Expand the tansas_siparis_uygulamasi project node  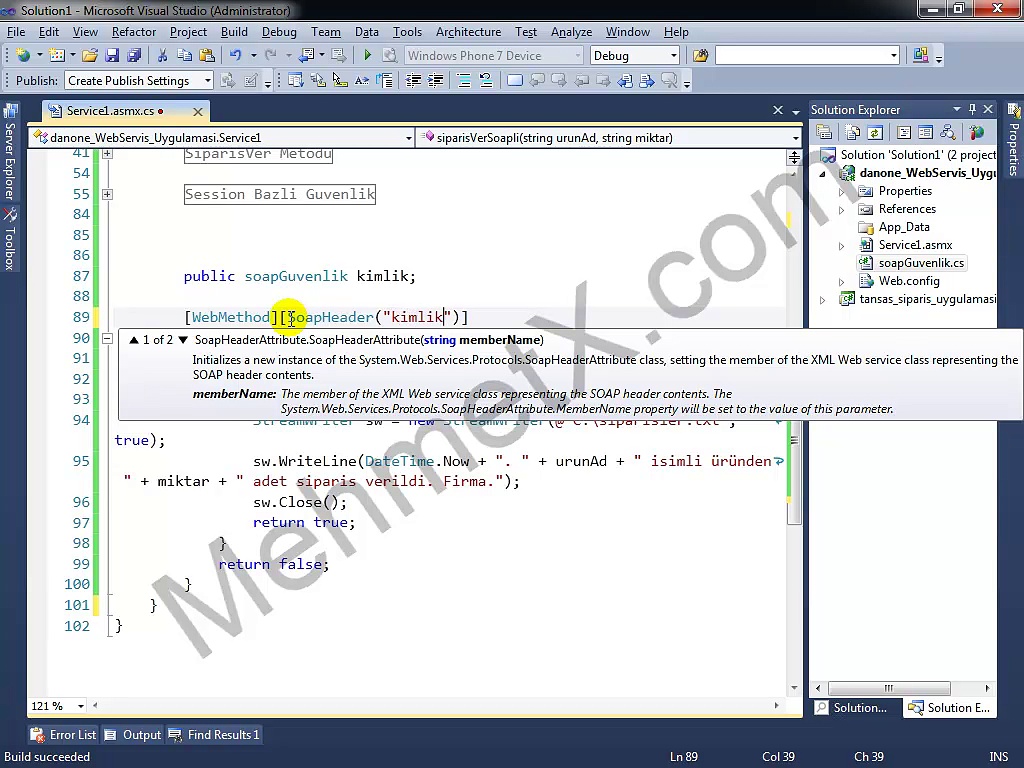coord(823,300)
